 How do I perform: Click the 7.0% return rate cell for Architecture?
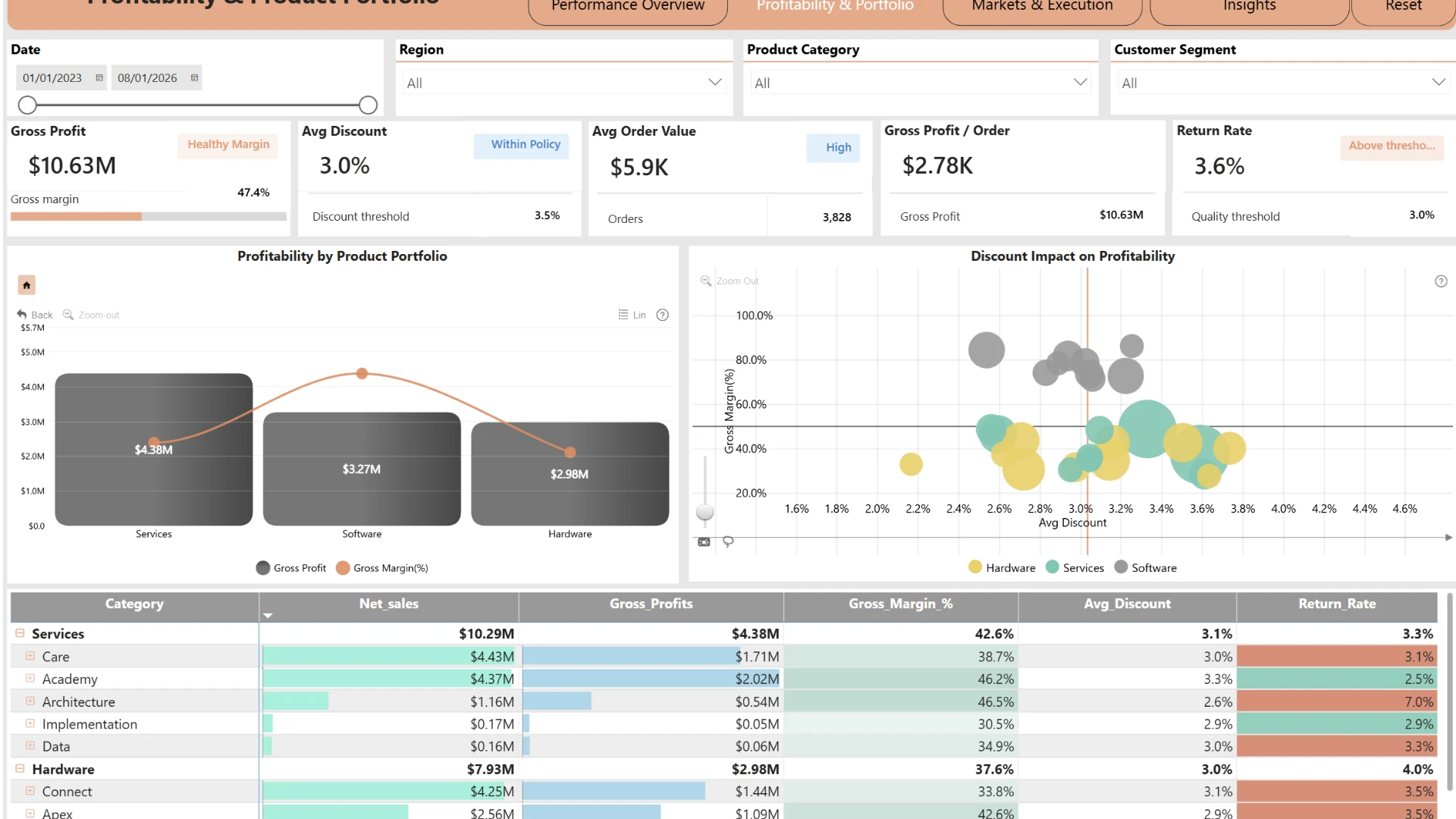pyautogui.click(x=1337, y=701)
